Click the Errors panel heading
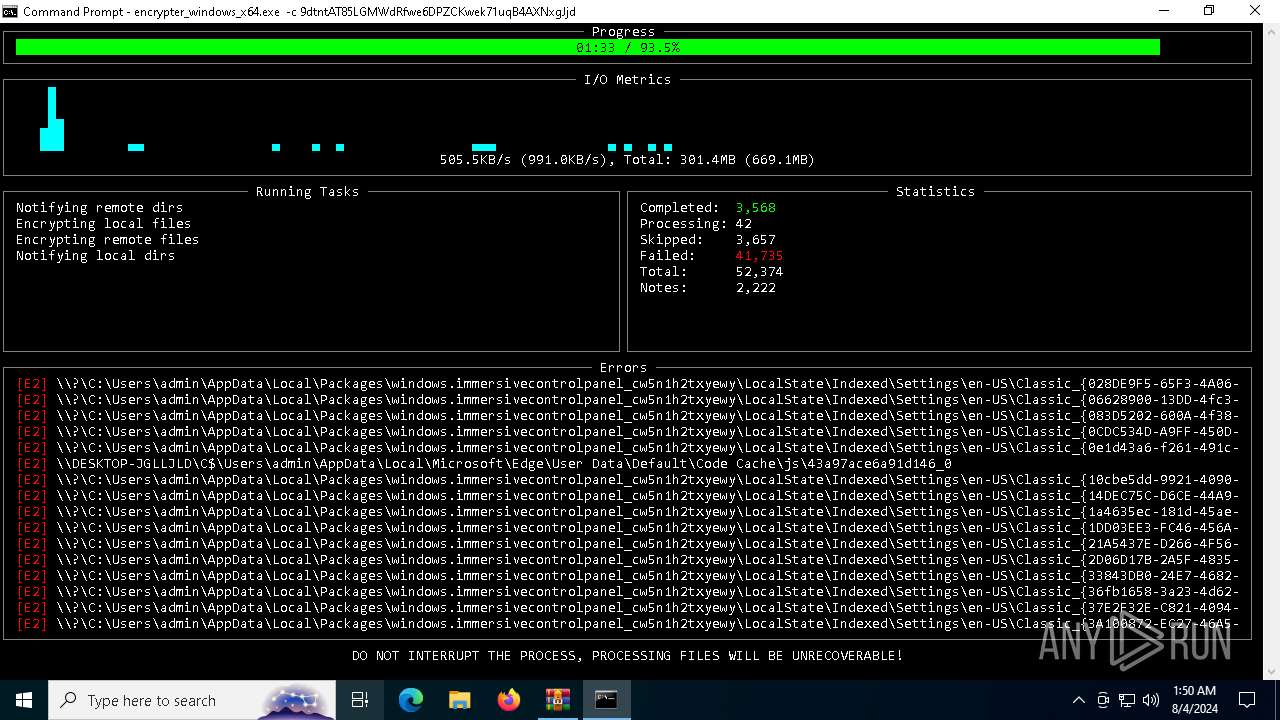Image resolution: width=1280 pixels, height=720 pixels. tap(623, 368)
